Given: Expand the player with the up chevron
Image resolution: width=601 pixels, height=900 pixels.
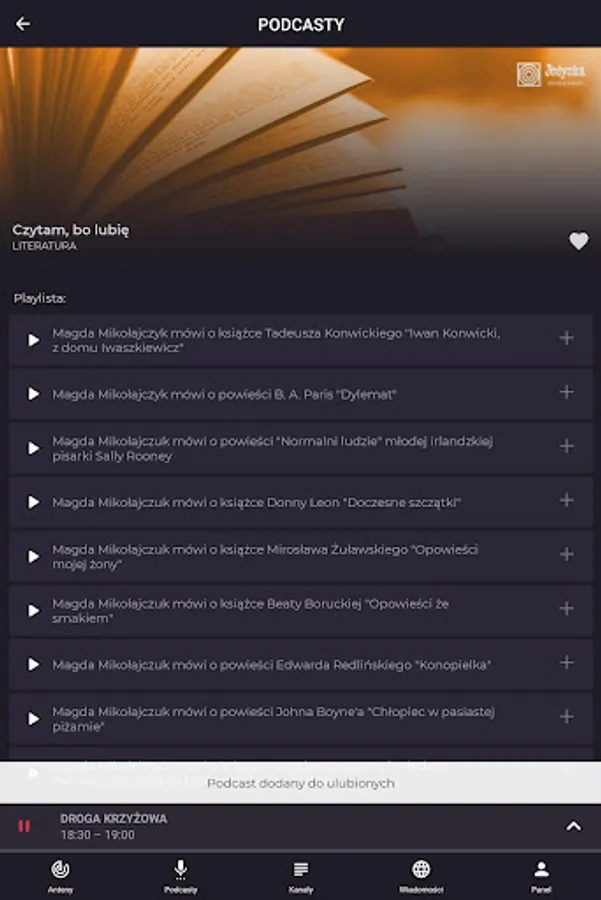Looking at the screenshot, I should click(573, 826).
